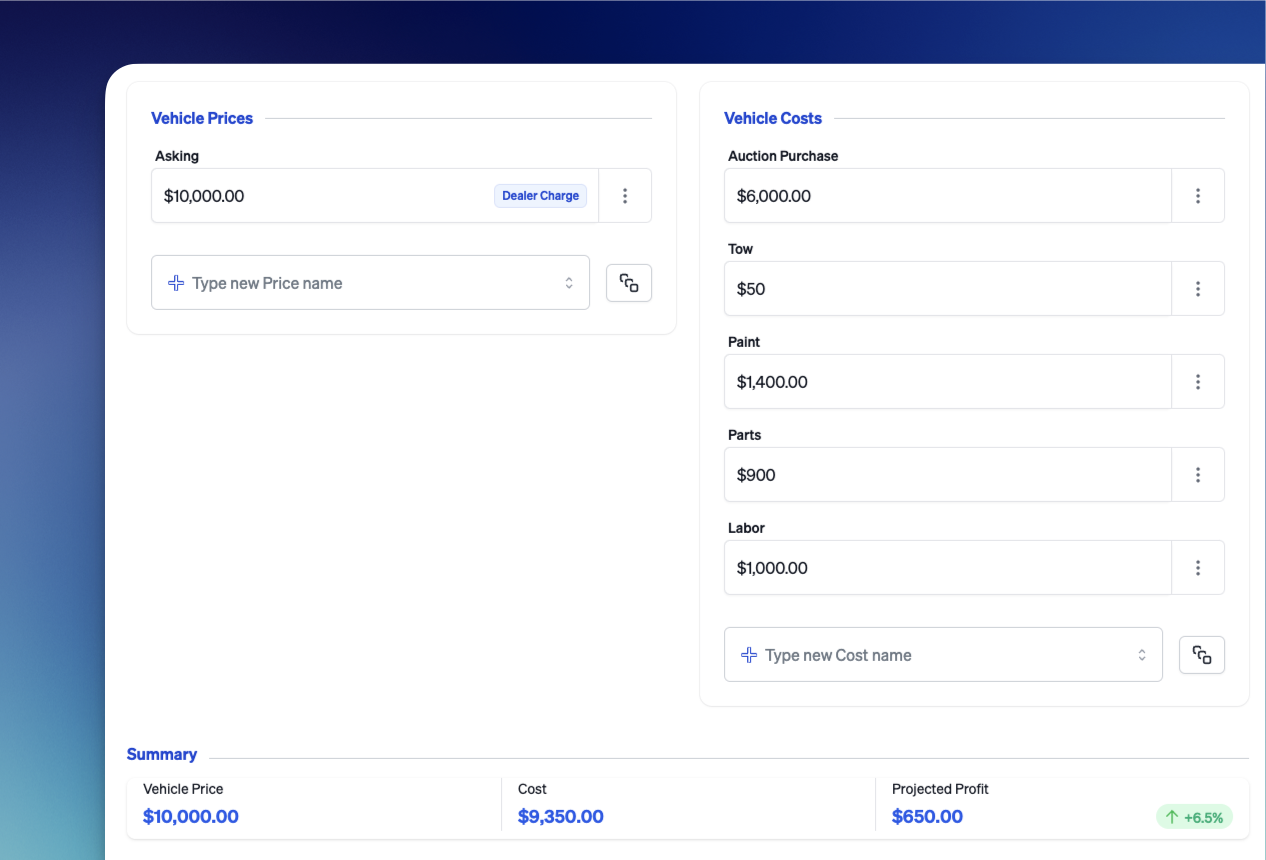Open the Labor cost kebab menu

coord(1198,567)
